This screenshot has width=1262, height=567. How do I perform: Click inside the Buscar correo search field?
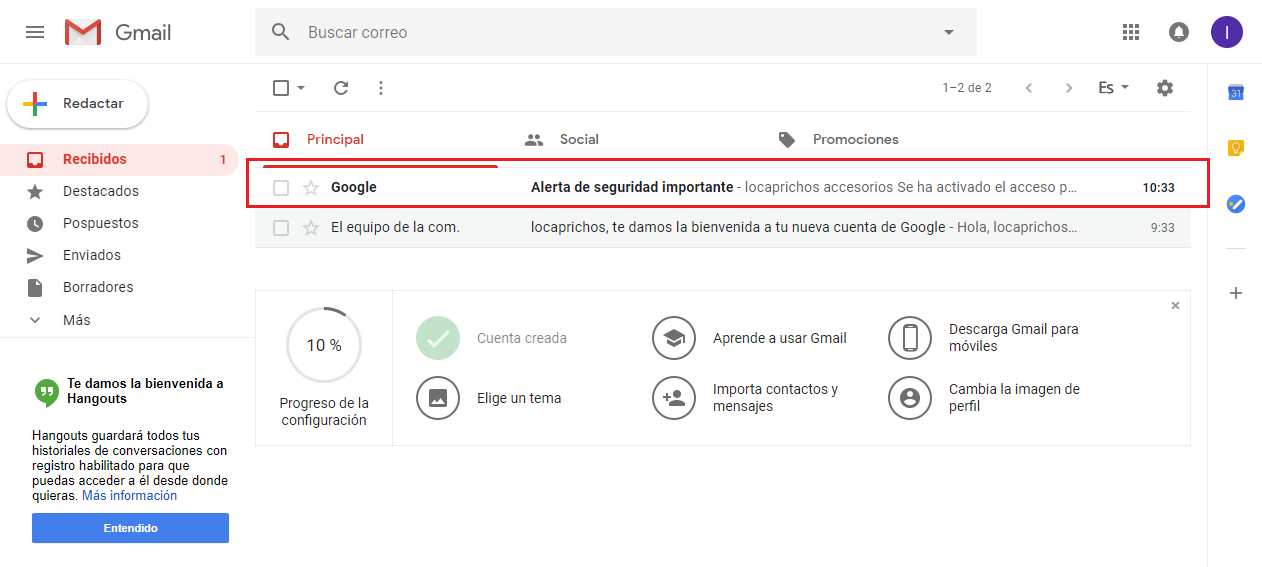click(600, 32)
